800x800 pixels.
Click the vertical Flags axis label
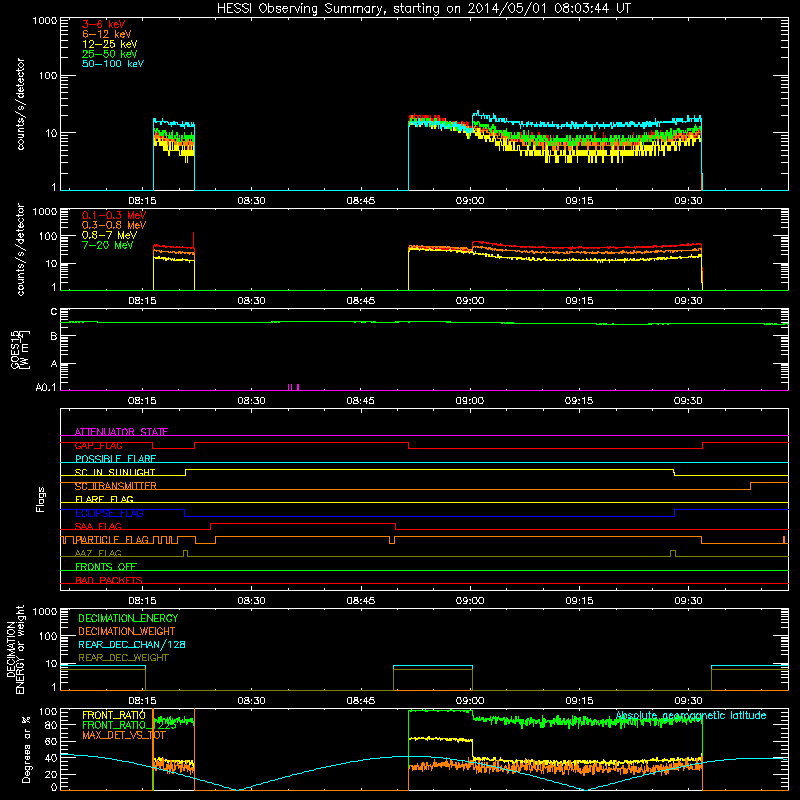[41, 499]
